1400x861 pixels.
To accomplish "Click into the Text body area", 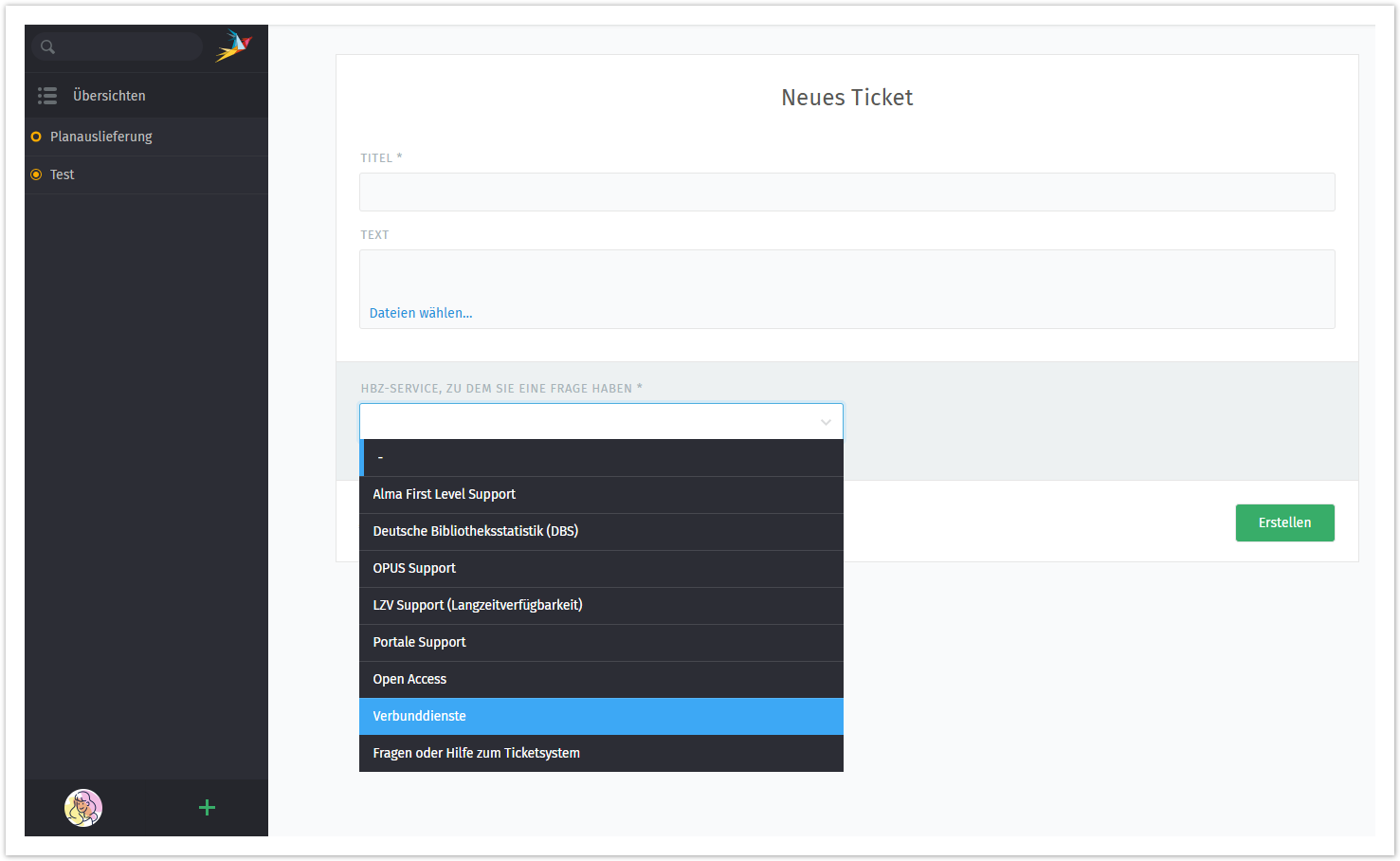I will click(846, 276).
